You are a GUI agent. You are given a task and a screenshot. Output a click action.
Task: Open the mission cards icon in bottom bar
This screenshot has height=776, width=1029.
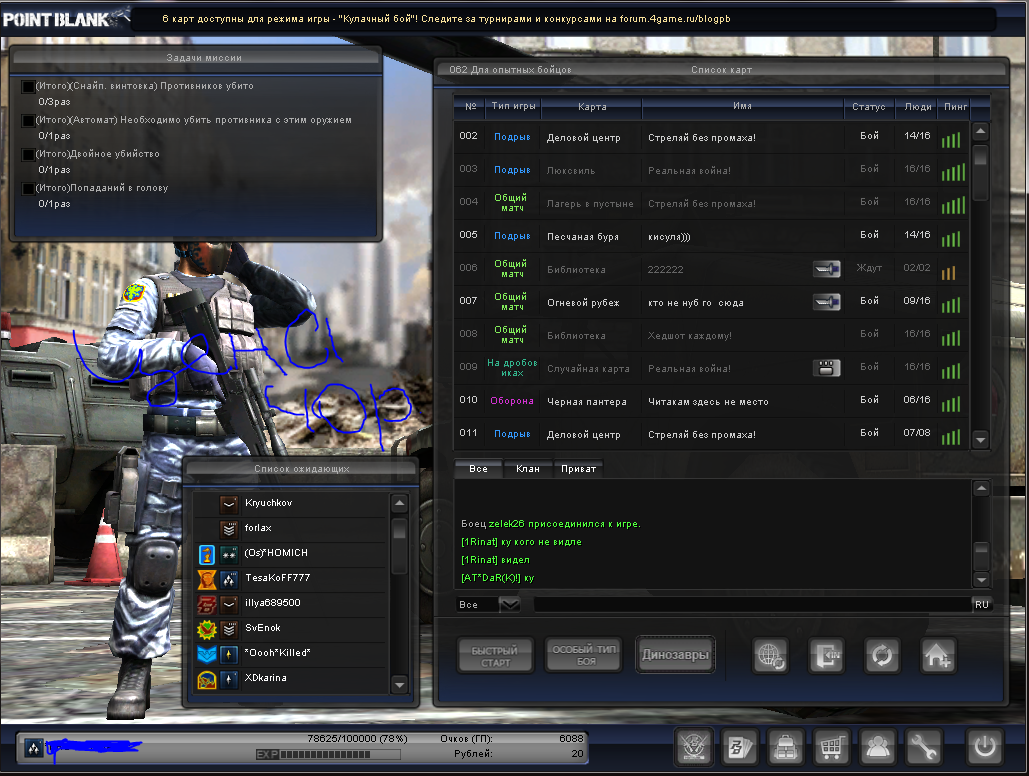(740, 747)
